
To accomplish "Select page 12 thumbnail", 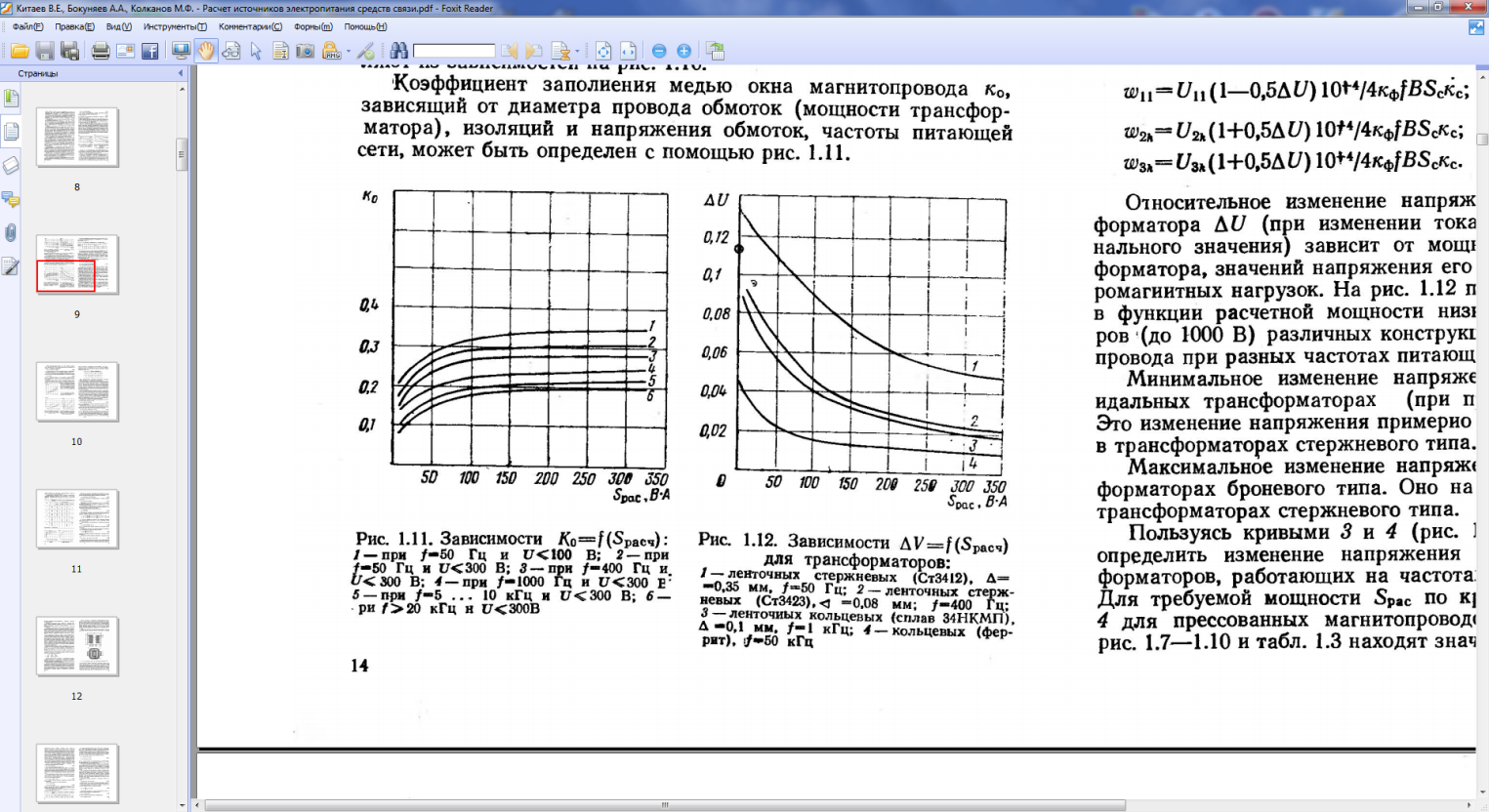I will tap(77, 646).
